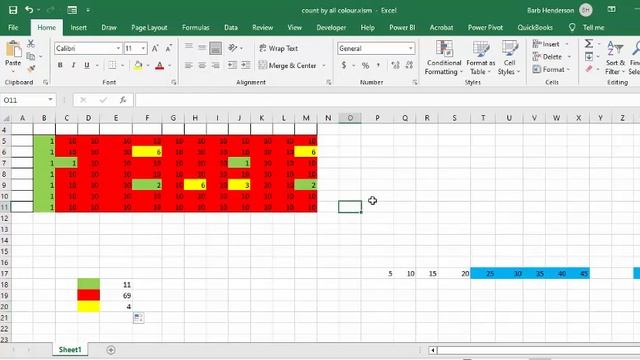The image size is (640, 360).
Task: Select the Sheet1 tab
Action: coord(70,350)
